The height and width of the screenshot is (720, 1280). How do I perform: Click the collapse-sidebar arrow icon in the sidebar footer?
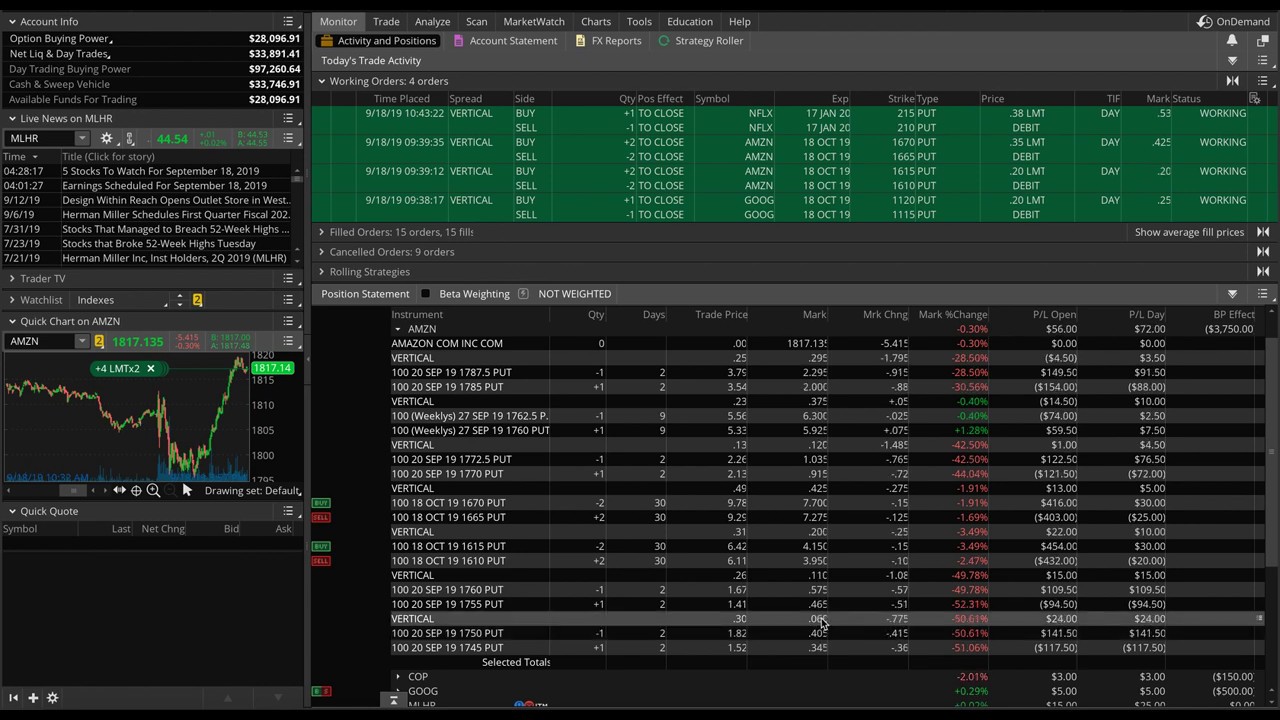[x=14, y=698]
